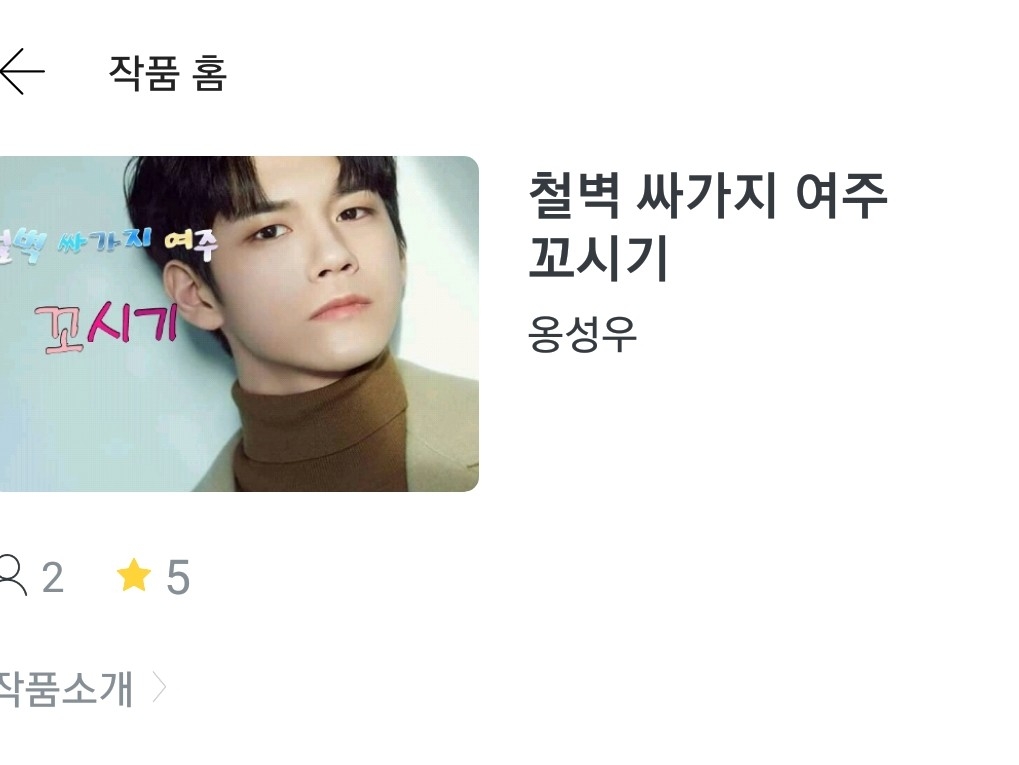Click the 작품 word in header
Screen dimensions: 1019x765
tap(144, 72)
